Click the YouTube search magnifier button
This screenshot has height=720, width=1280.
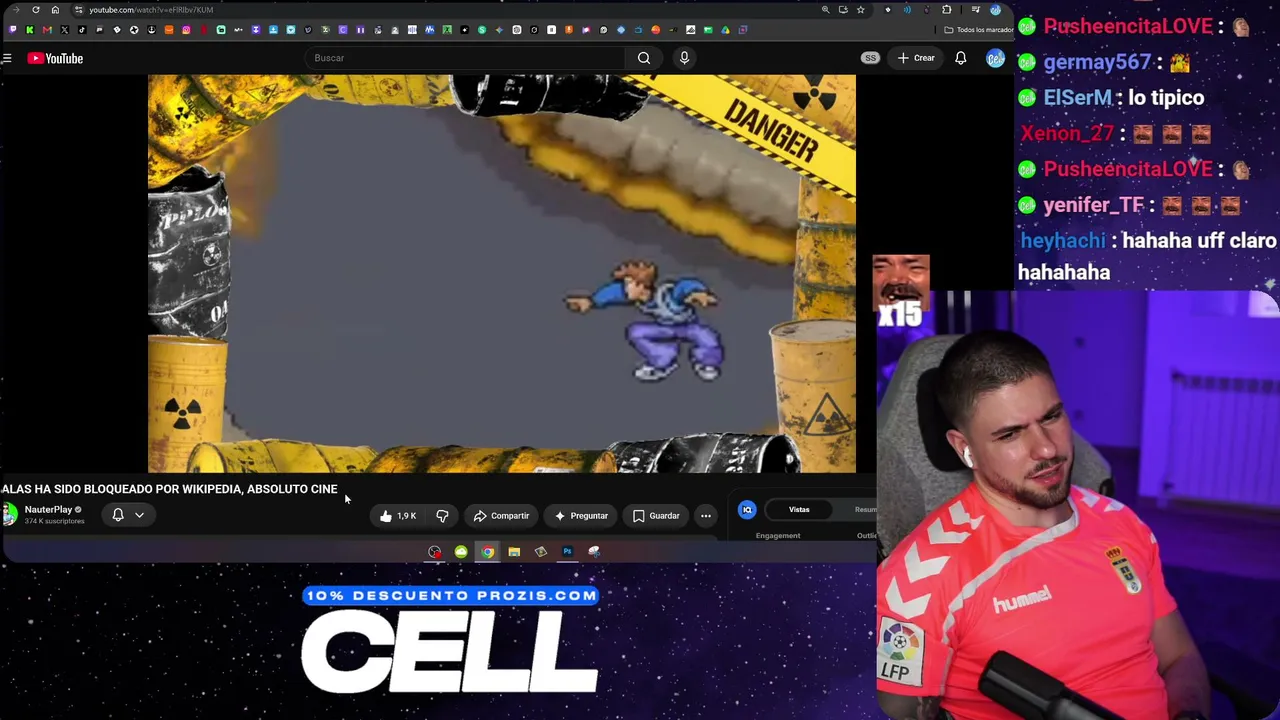tap(644, 58)
